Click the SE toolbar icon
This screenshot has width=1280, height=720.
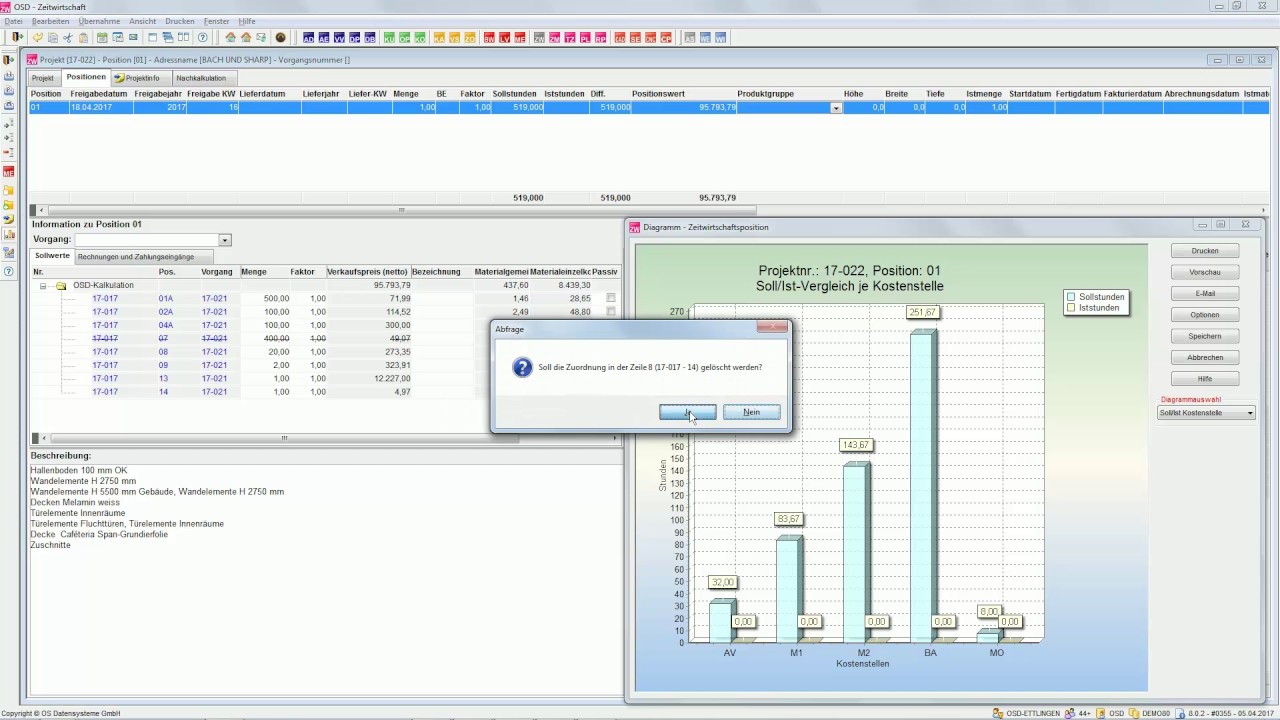click(x=635, y=38)
